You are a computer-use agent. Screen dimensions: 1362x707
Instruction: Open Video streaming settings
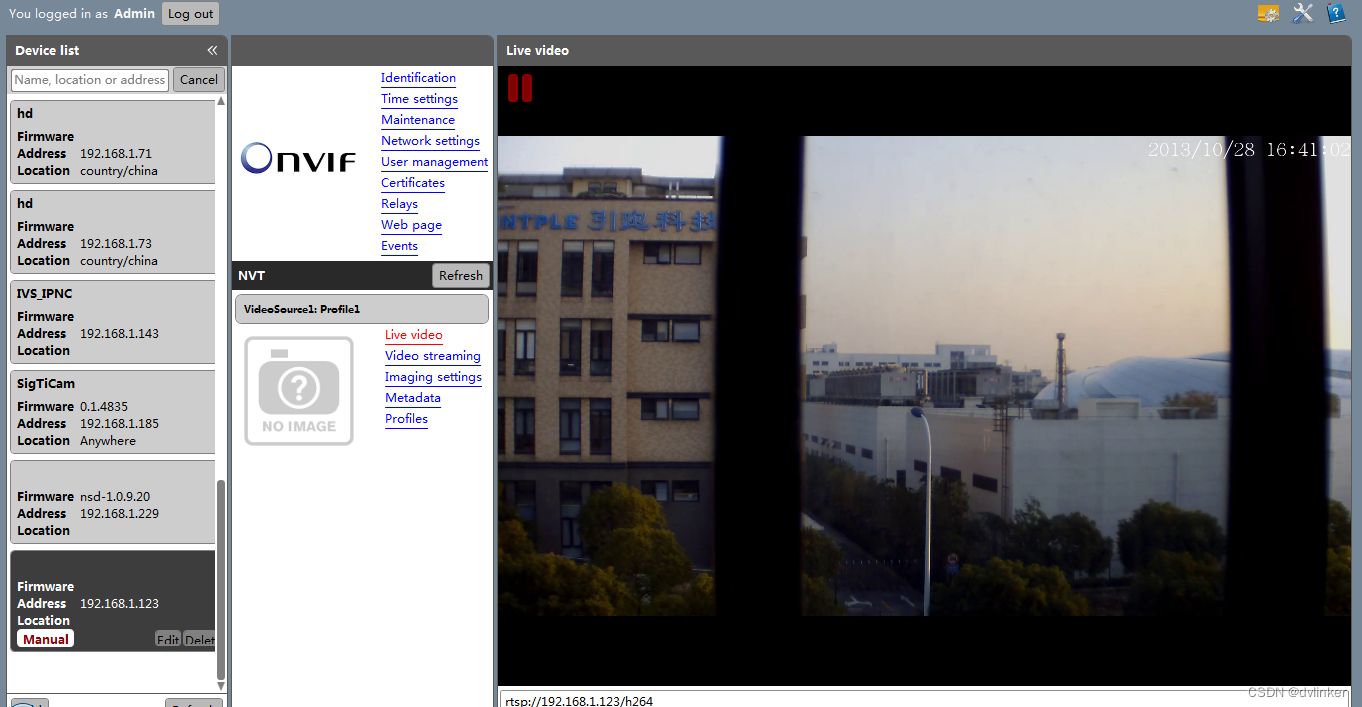432,356
